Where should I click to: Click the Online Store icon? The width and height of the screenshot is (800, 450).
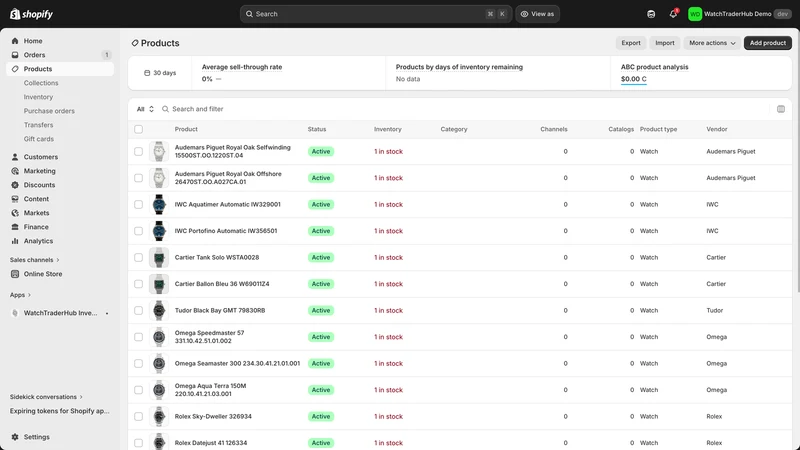point(15,274)
